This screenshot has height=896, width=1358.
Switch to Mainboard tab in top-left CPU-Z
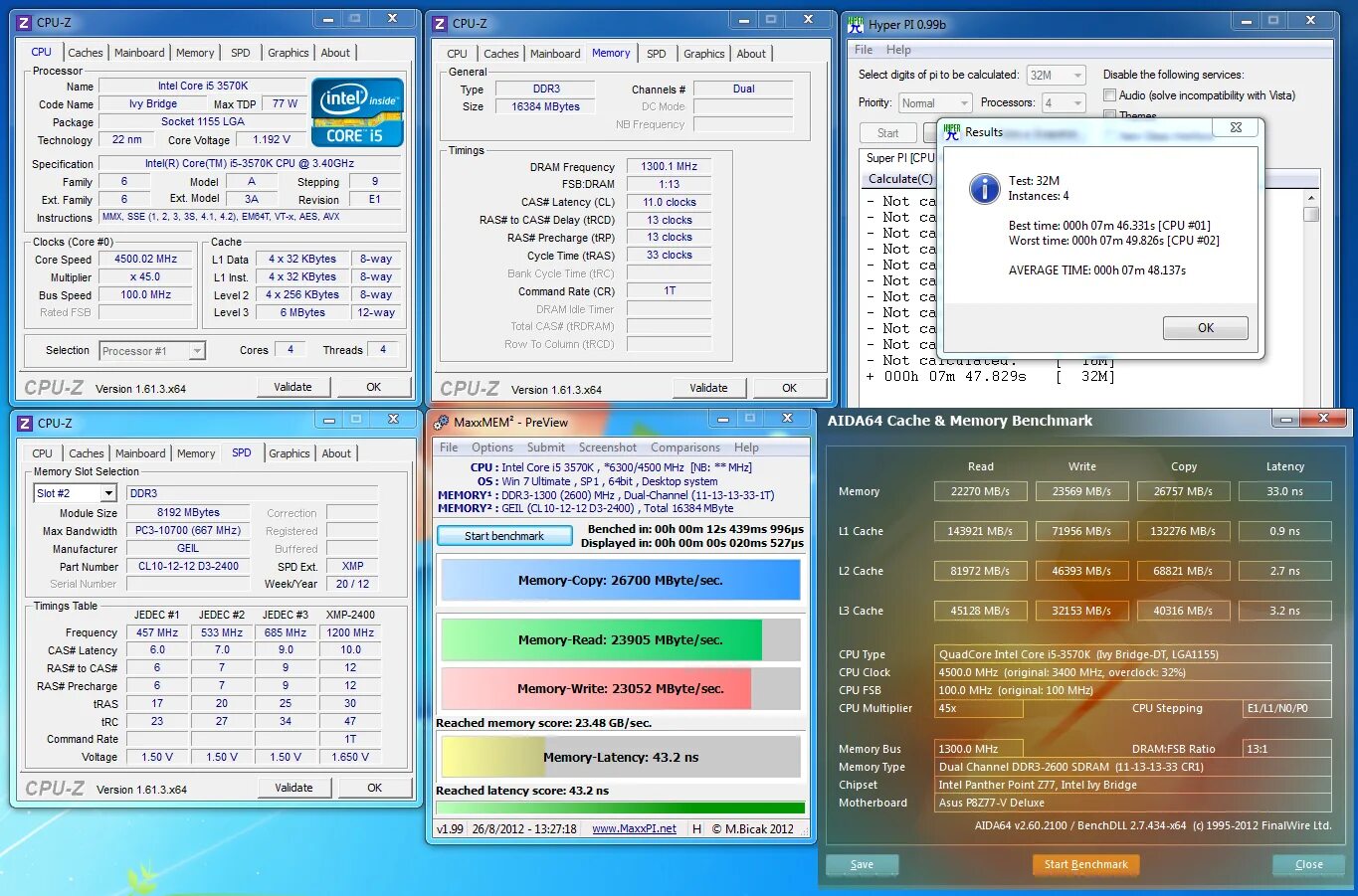click(x=139, y=53)
